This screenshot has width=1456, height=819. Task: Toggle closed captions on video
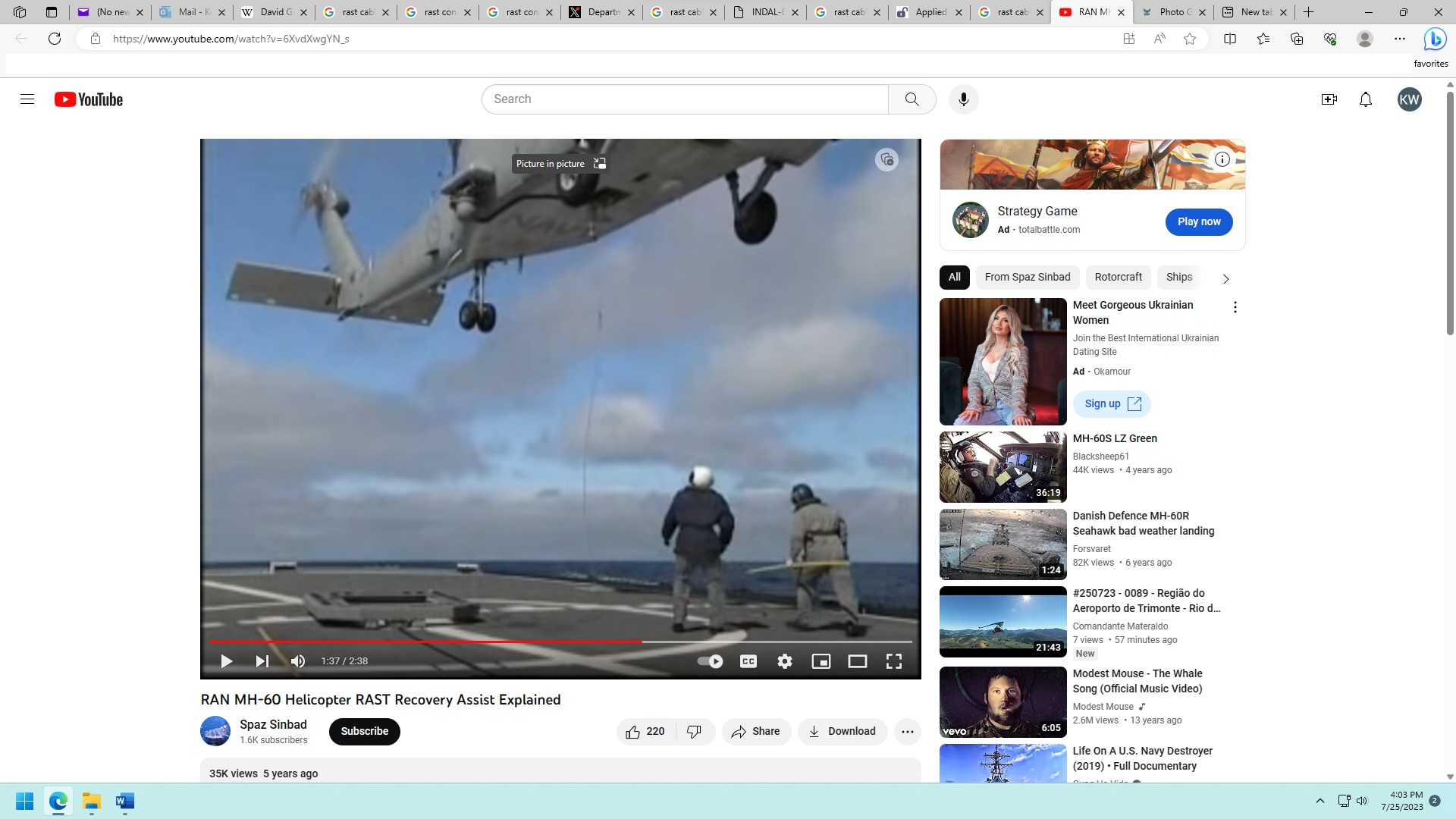tap(748, 661)
